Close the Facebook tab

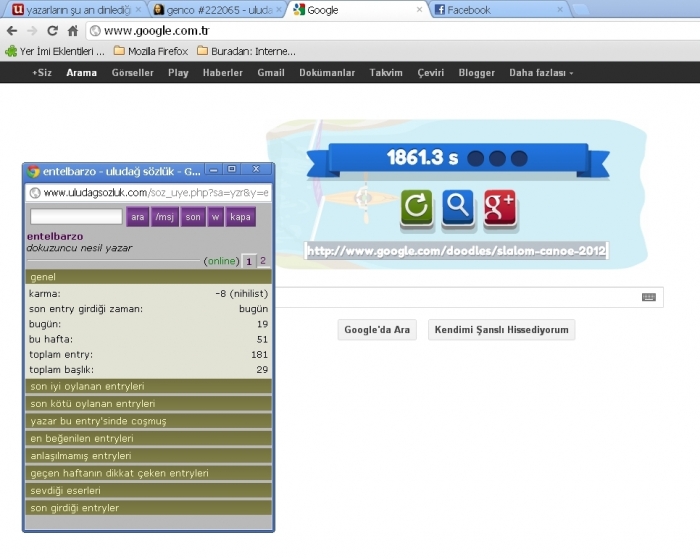click(x=560, y=9)
